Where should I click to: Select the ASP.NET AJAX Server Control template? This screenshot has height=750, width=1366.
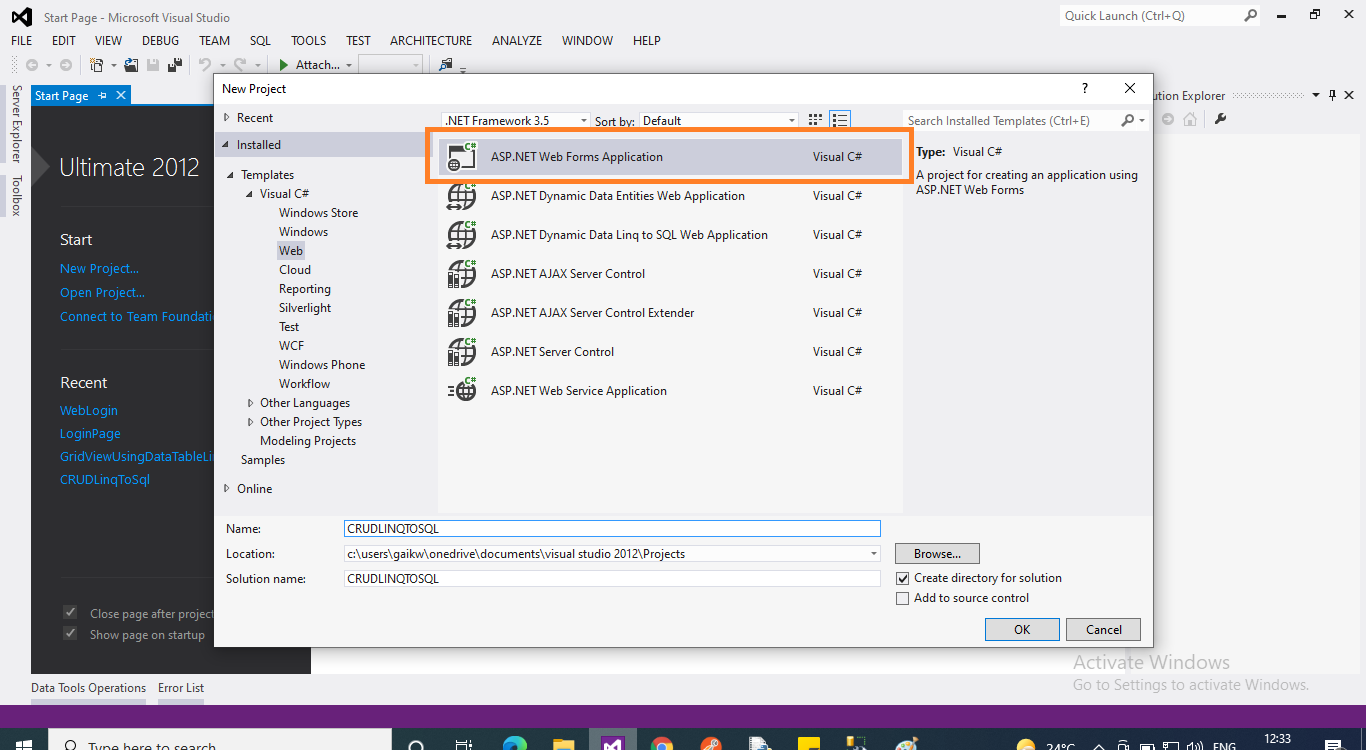670,274
